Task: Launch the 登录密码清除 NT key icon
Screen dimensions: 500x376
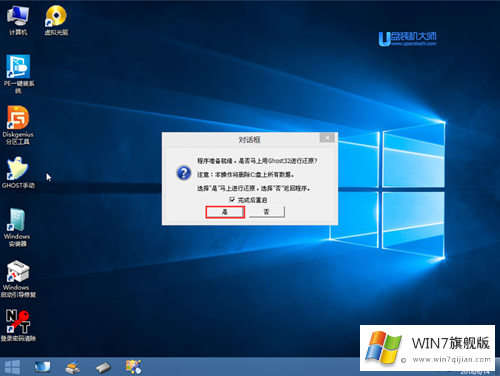Action: tap(18, 325)
